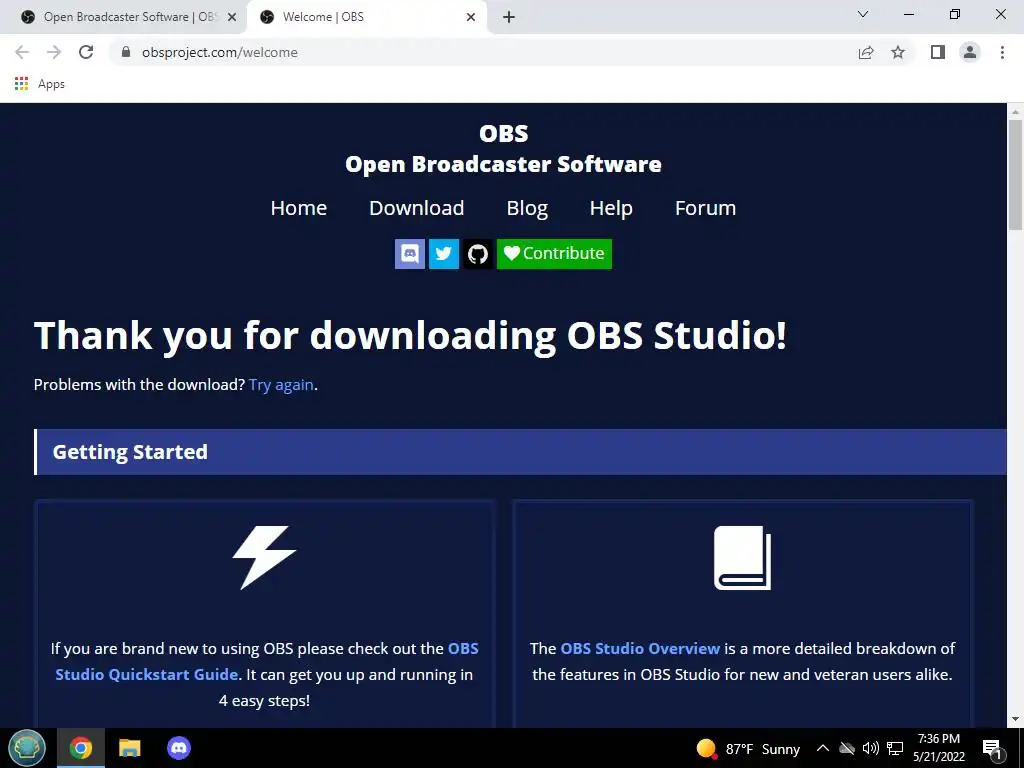This screenshot has height=768, width=1024.
Task: Open Chrome from the taskbar
Action: pyautogui.click(x=80, y=748)
